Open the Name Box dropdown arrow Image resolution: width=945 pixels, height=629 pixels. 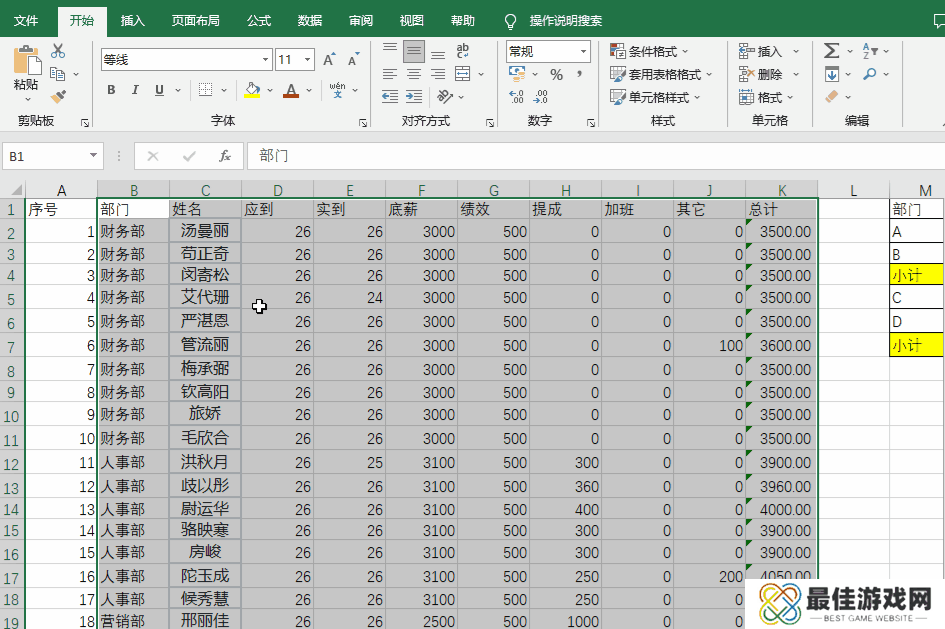(94, 156)
